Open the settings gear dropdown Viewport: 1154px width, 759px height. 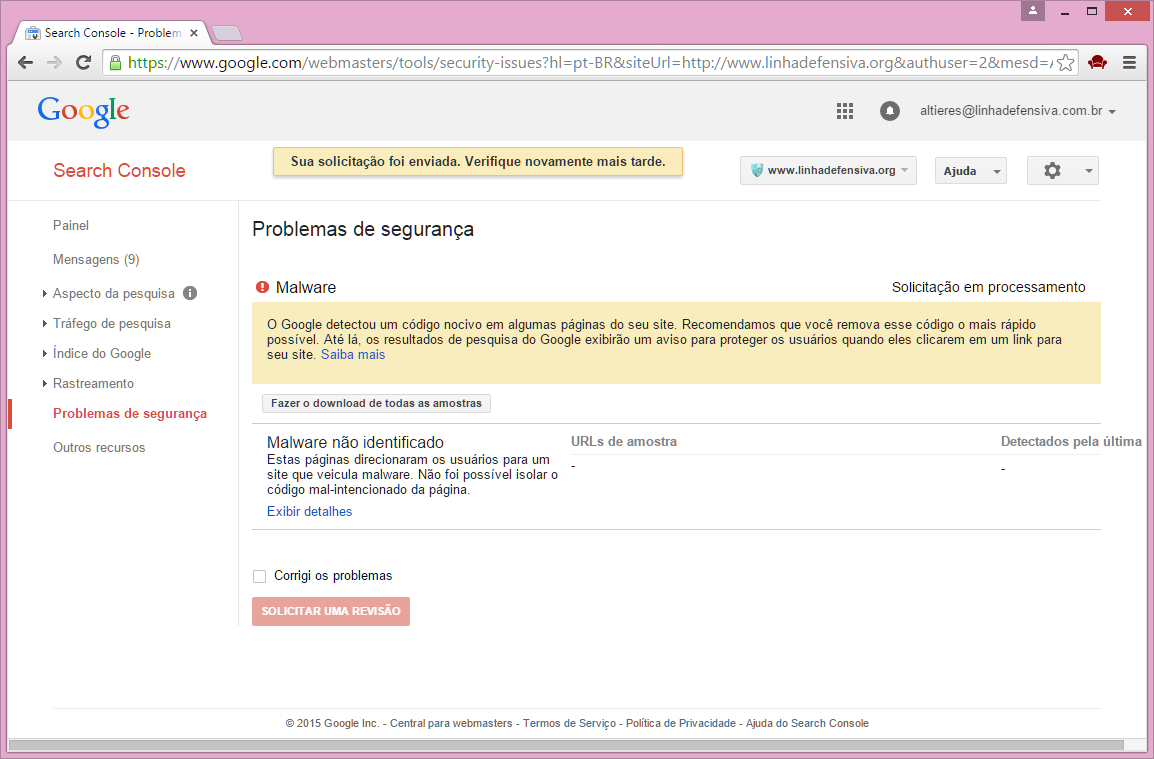tap(1062, 171)
